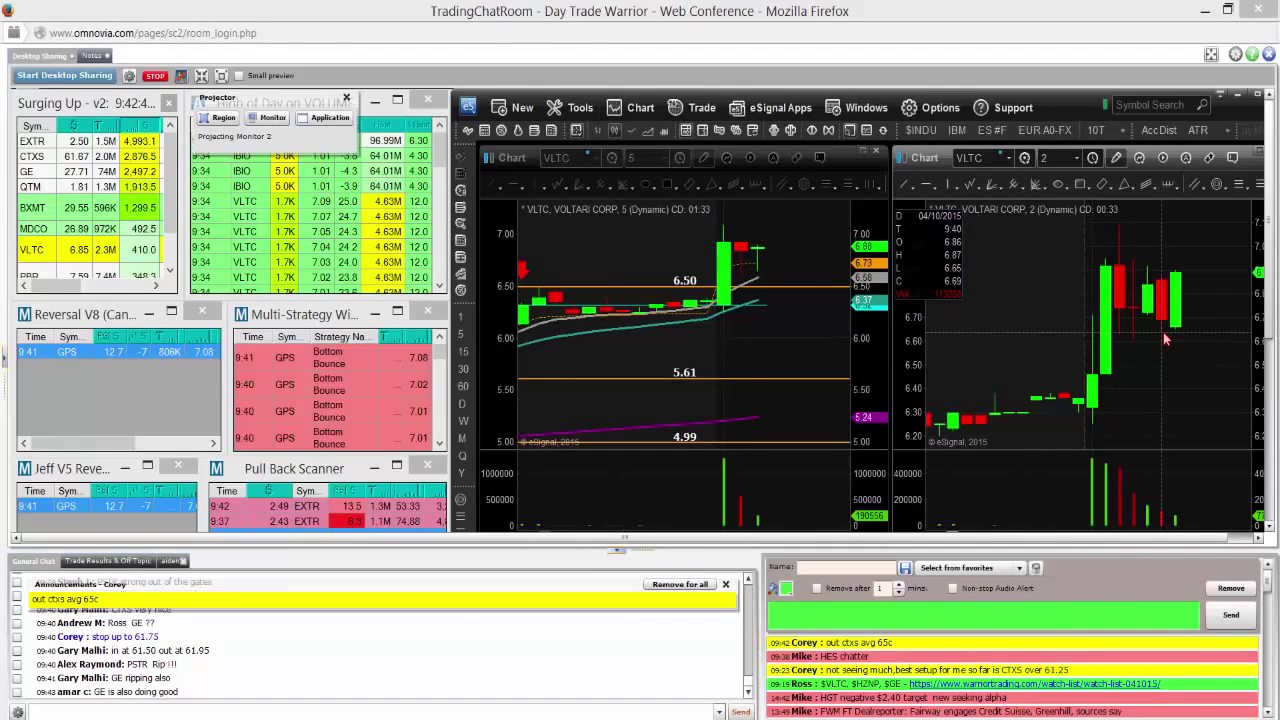Click the Remove button in announcements panel
The width and height of the screenshot is (1280, 720).
[1231, 588]
